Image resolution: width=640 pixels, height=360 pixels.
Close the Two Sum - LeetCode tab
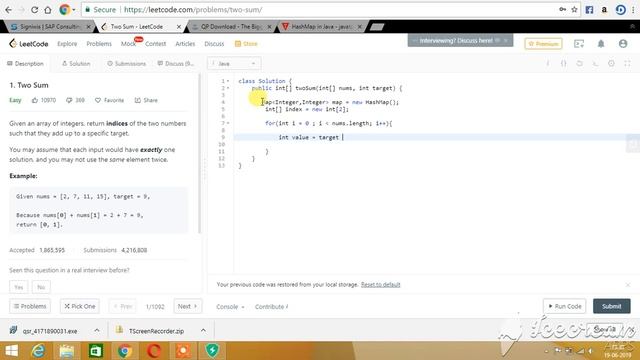[x=179, y=27]
